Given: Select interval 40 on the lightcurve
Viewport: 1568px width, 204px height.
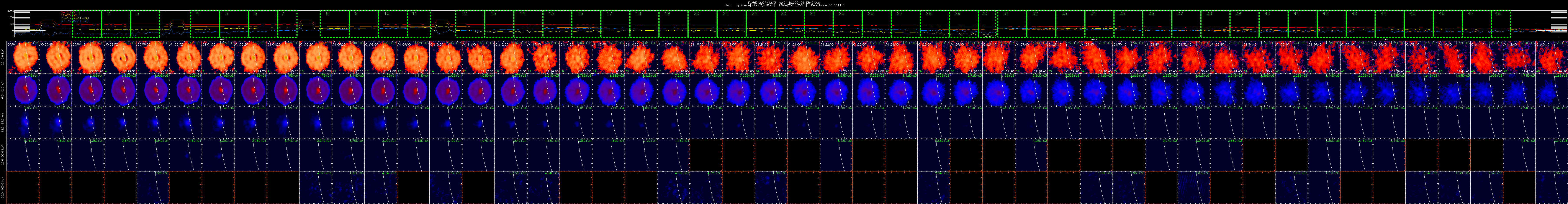Looking at the screenshot, I should [1273, 24].
